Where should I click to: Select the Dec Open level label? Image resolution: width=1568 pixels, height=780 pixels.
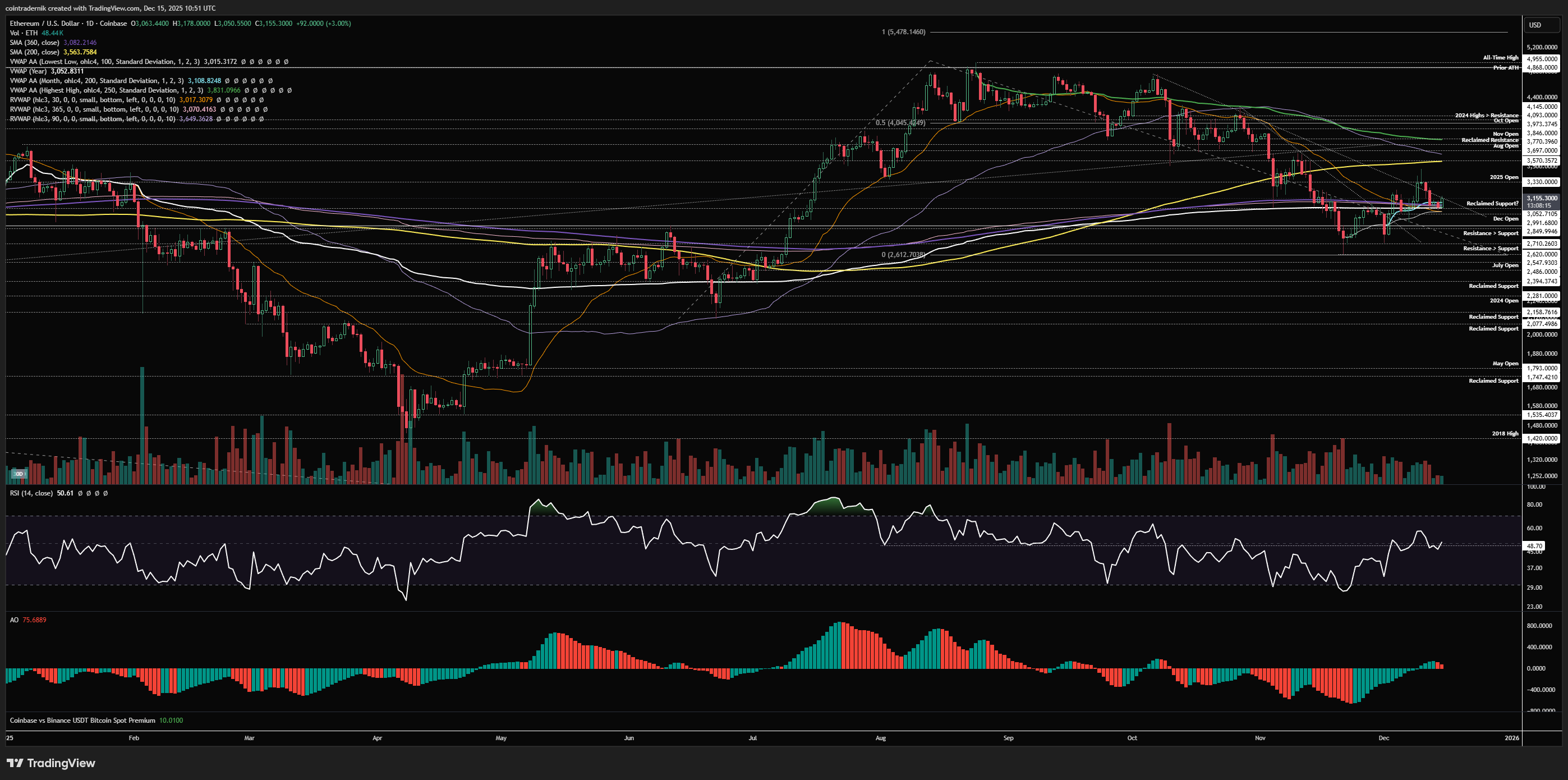click(x=1505, y=219)
